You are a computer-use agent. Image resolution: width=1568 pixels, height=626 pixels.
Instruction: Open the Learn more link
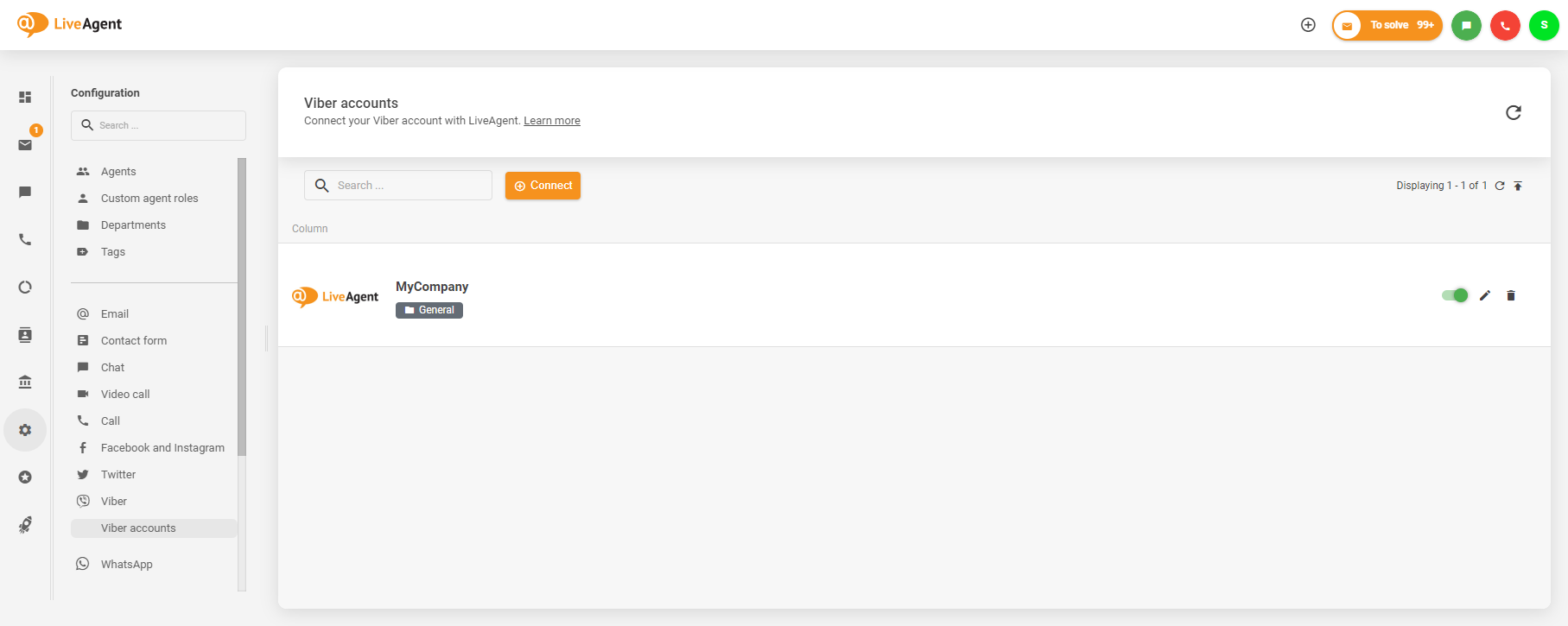tap(552, 121)
